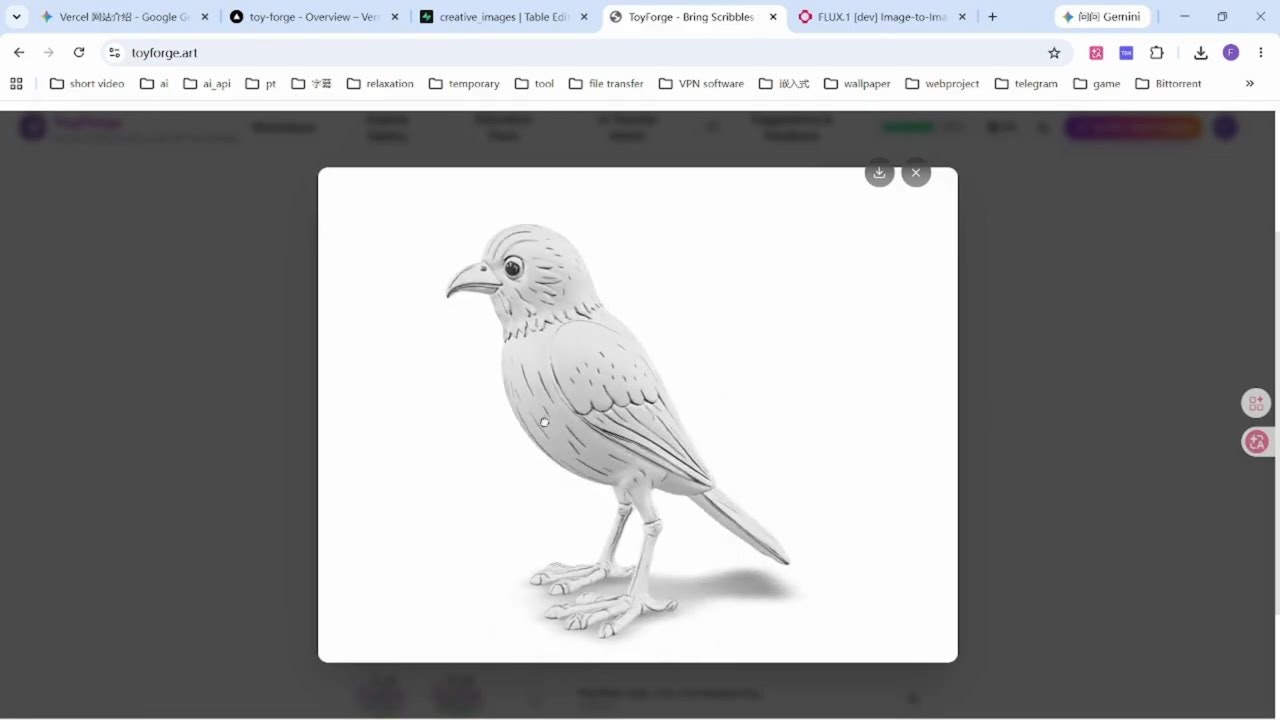
Task: Open the Bittorrent bookmark folder
Action: coord(1168,84)
